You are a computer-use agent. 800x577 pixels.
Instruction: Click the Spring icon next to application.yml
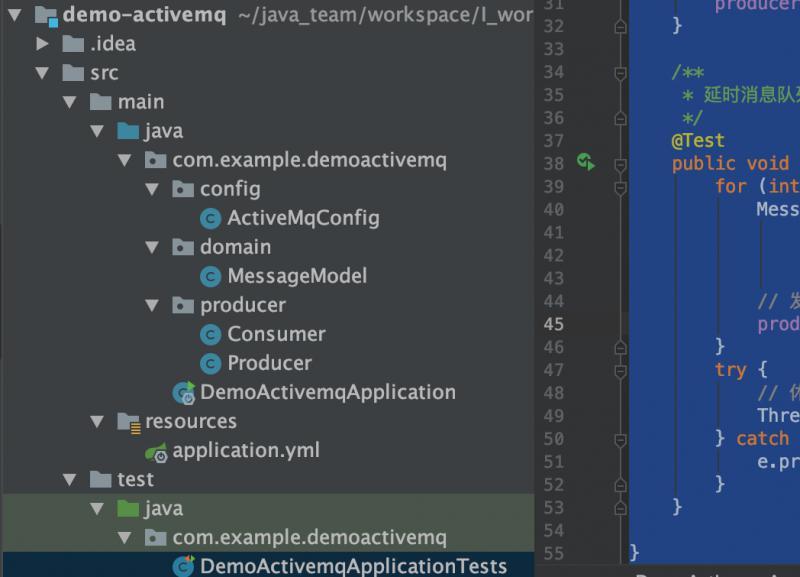155,450
